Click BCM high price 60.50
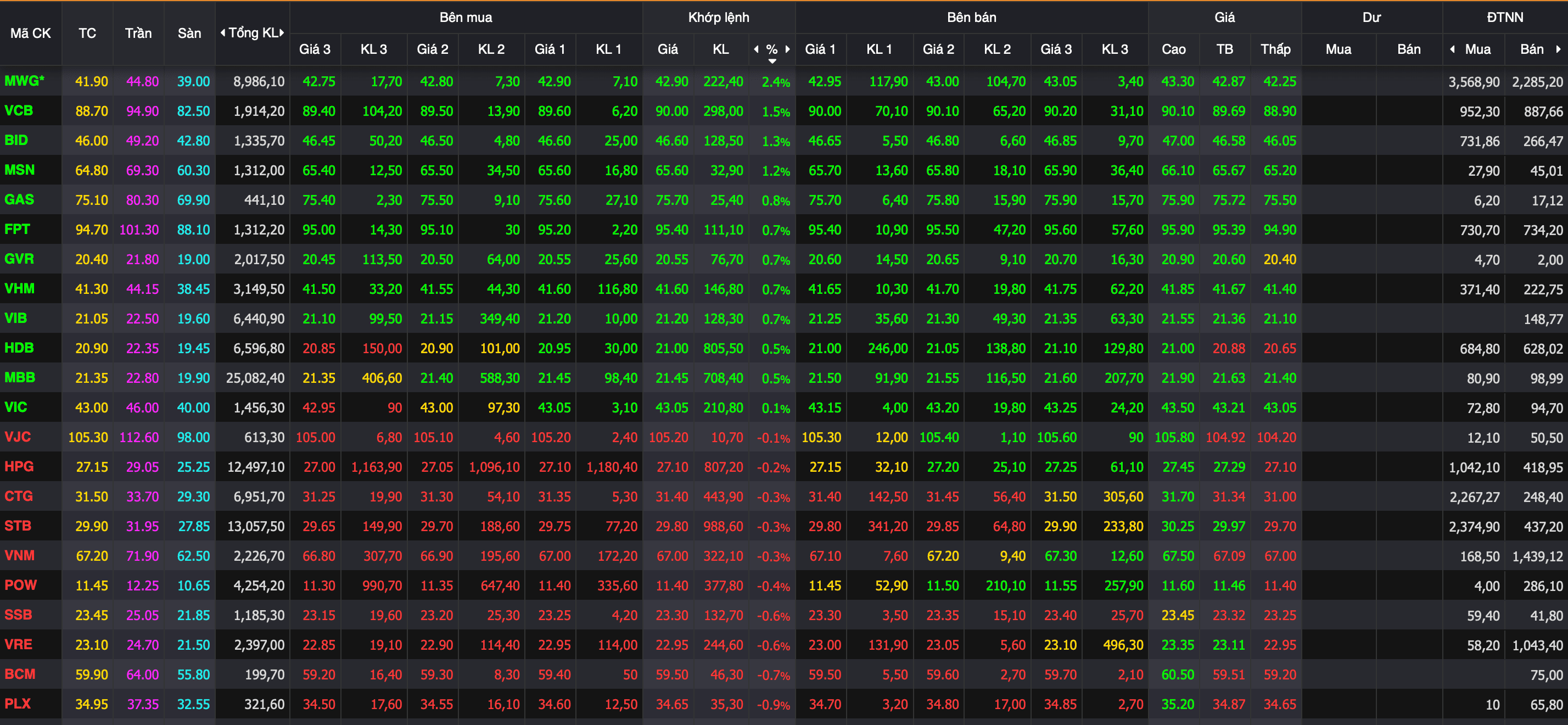 point(1178,675)
